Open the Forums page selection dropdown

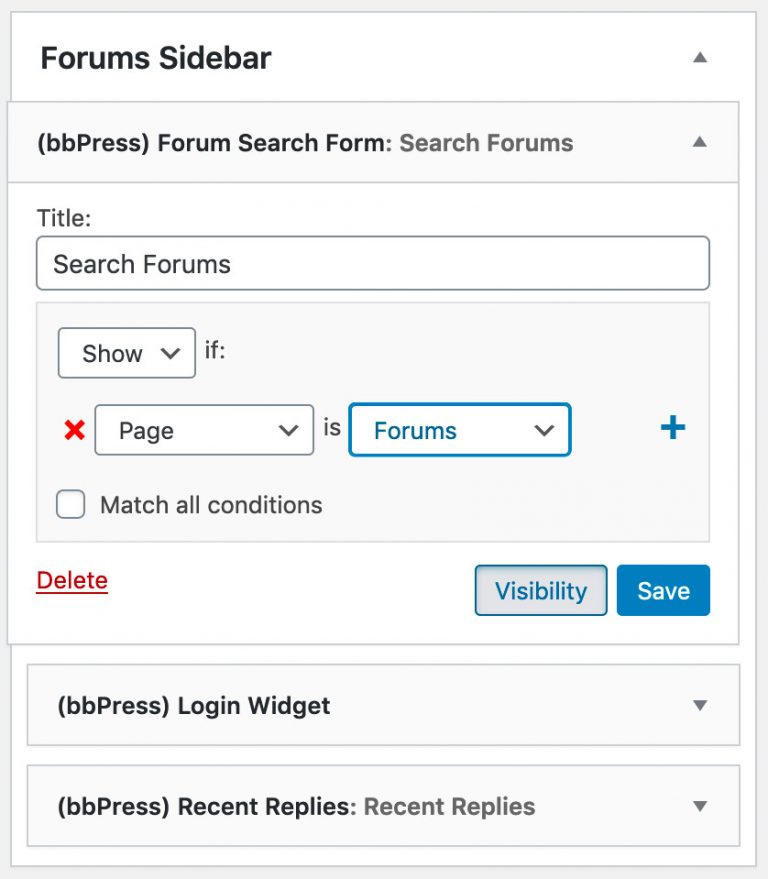460,430
